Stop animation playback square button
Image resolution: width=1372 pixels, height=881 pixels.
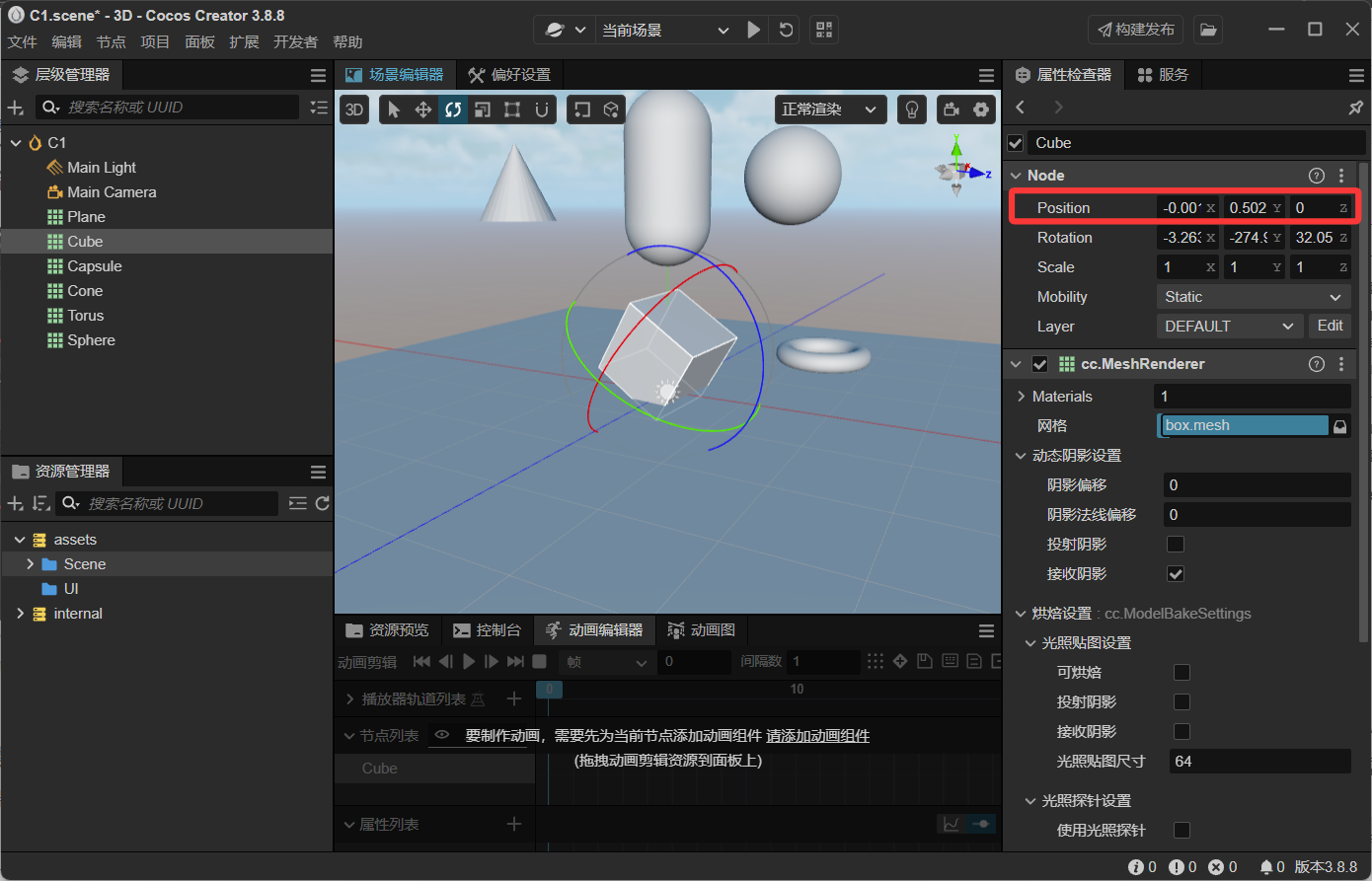click(539, 661)
